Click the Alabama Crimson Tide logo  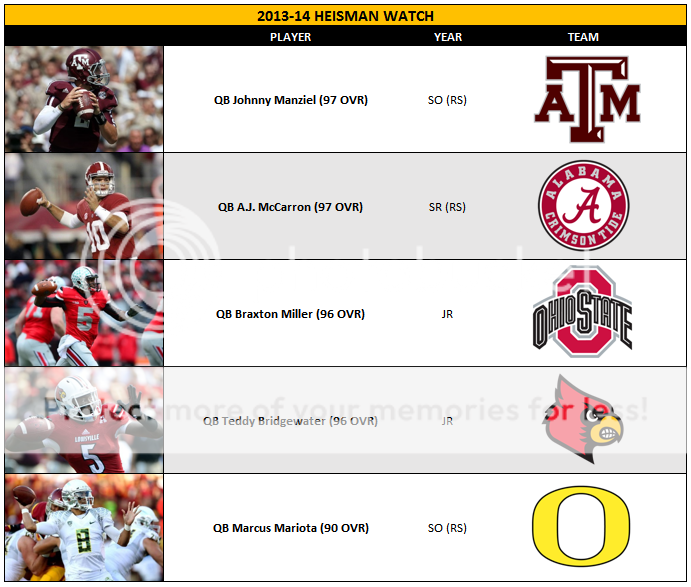coord(583,207)
